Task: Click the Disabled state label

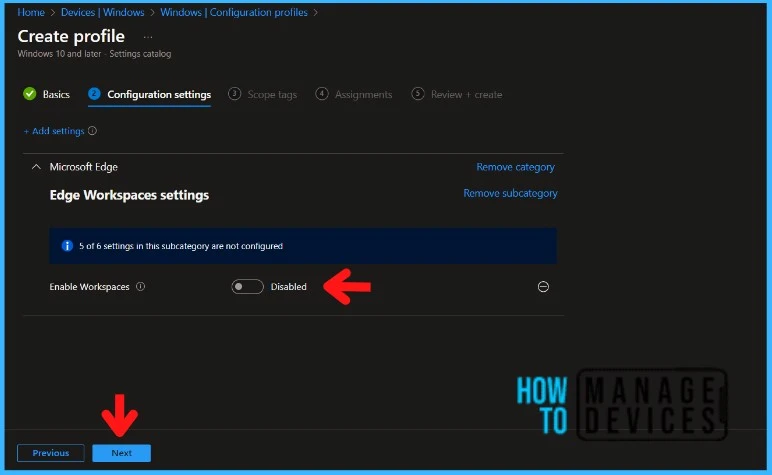Action: 289,286
